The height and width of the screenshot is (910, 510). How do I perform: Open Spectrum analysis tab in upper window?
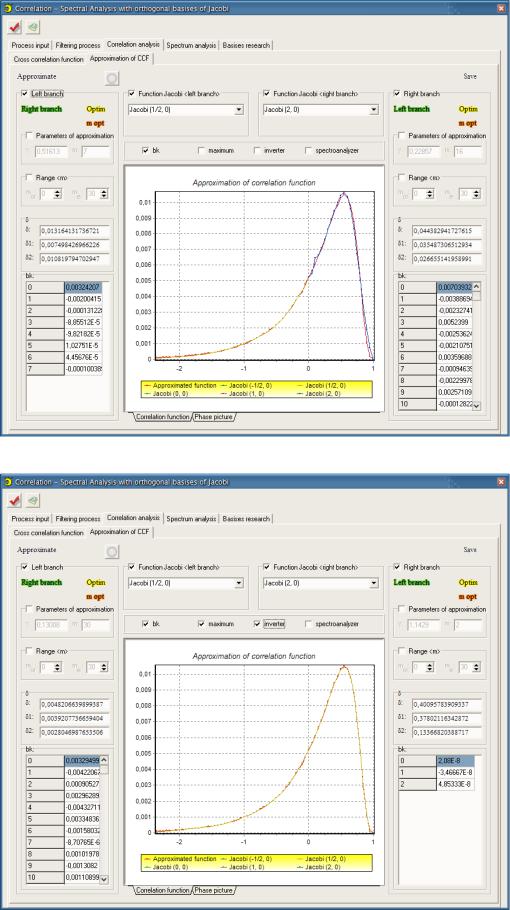(191, 45)
